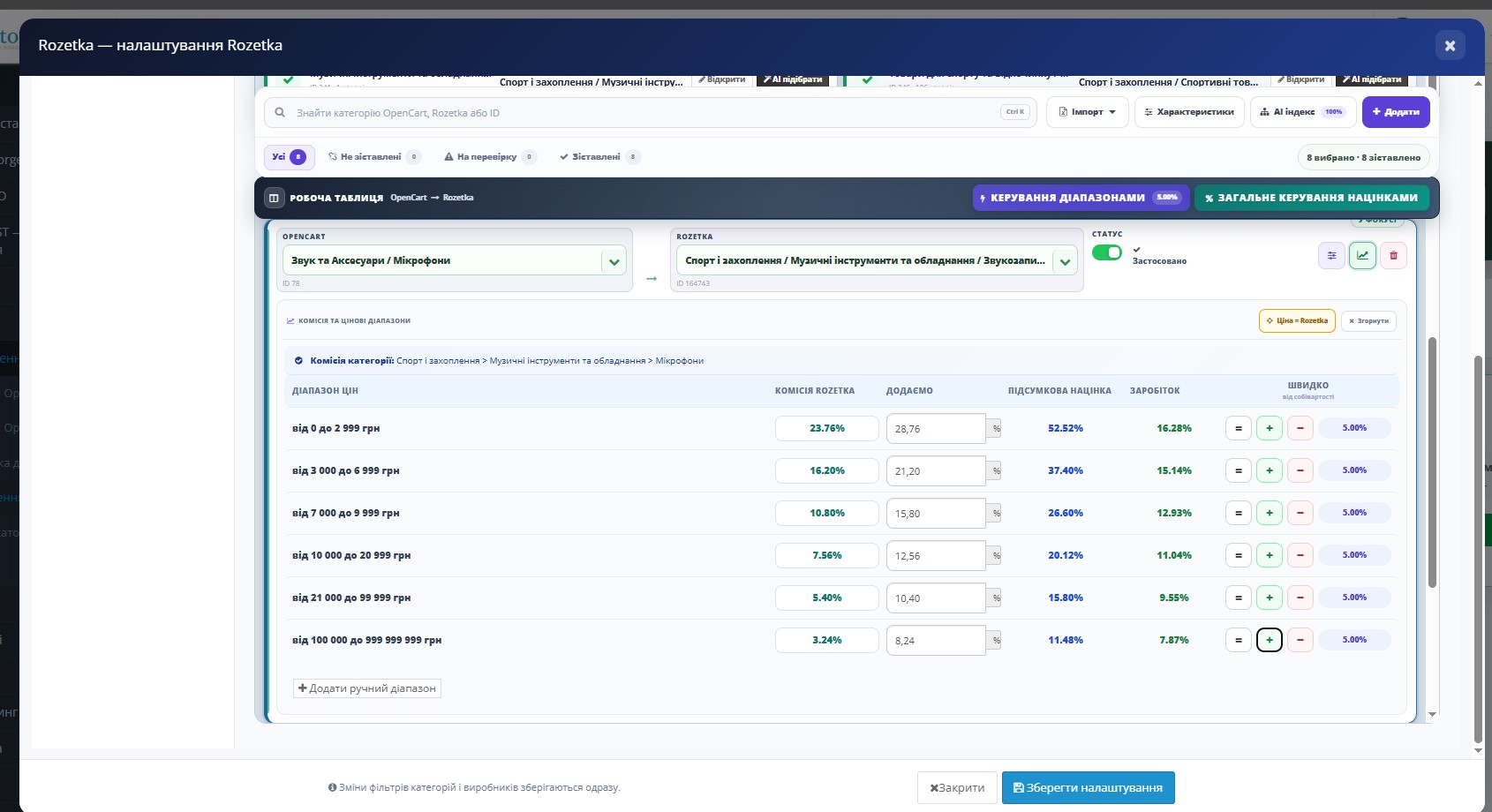This screenshot has width=1492, height=812.
Task: Click the Зберегти налаштування button
Action: (1088, 787)
